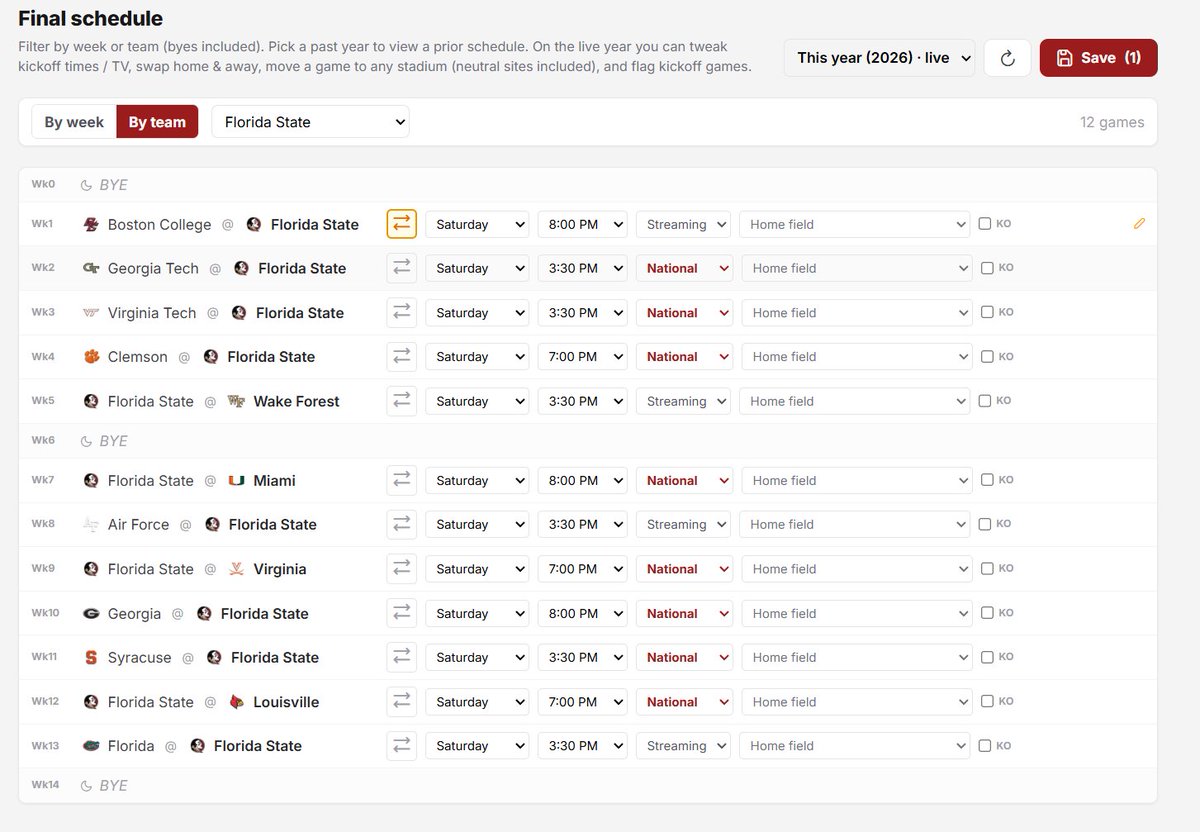Swap home and away for Clemson game
This screenshot has height=832, width=1200.
point(402,356)
